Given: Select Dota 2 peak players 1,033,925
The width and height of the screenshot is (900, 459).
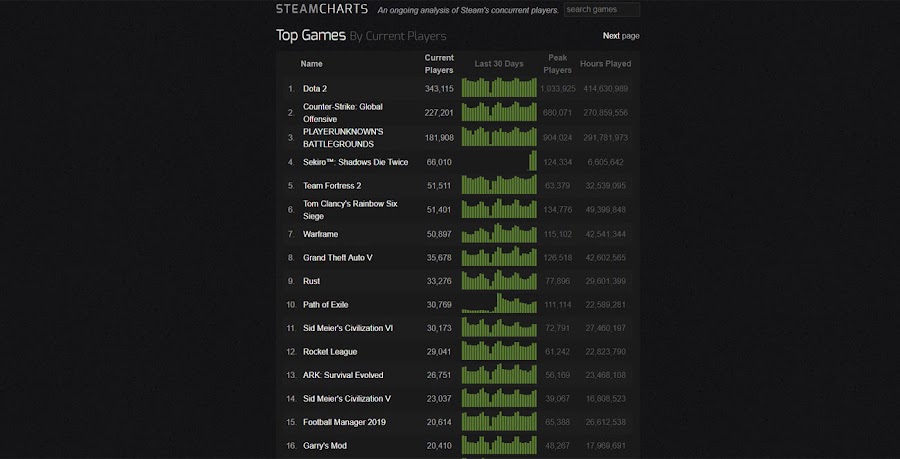Looking at the screenshot, I should (557, 89).
